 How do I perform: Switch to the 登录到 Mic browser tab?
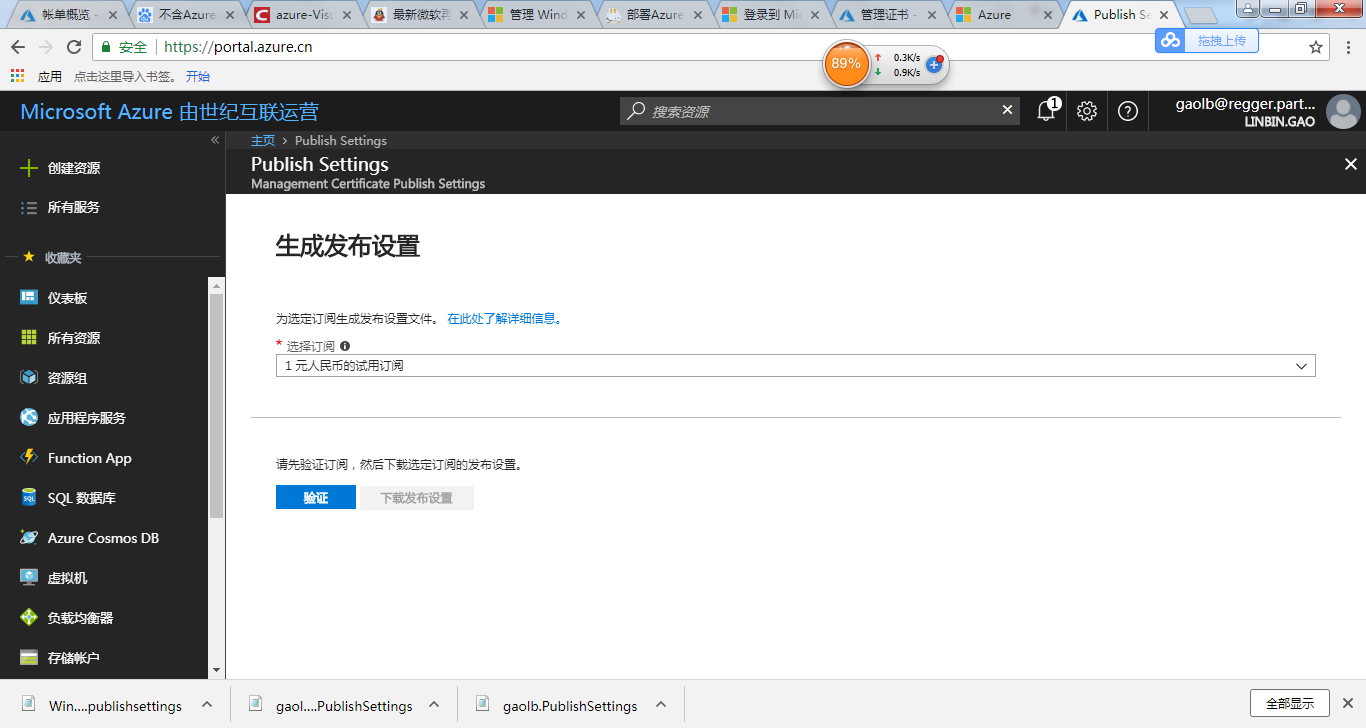(772, 15)
